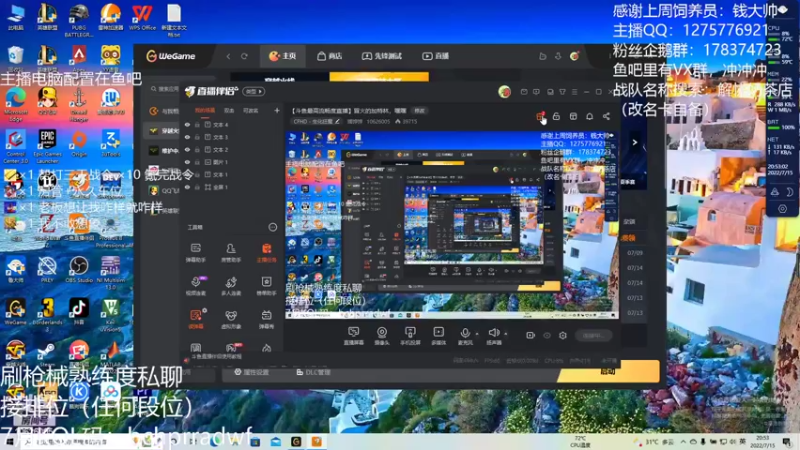
Task: Open the OBS Studio desktop icon
Action: pyautogui.click(x=79, y=270)
